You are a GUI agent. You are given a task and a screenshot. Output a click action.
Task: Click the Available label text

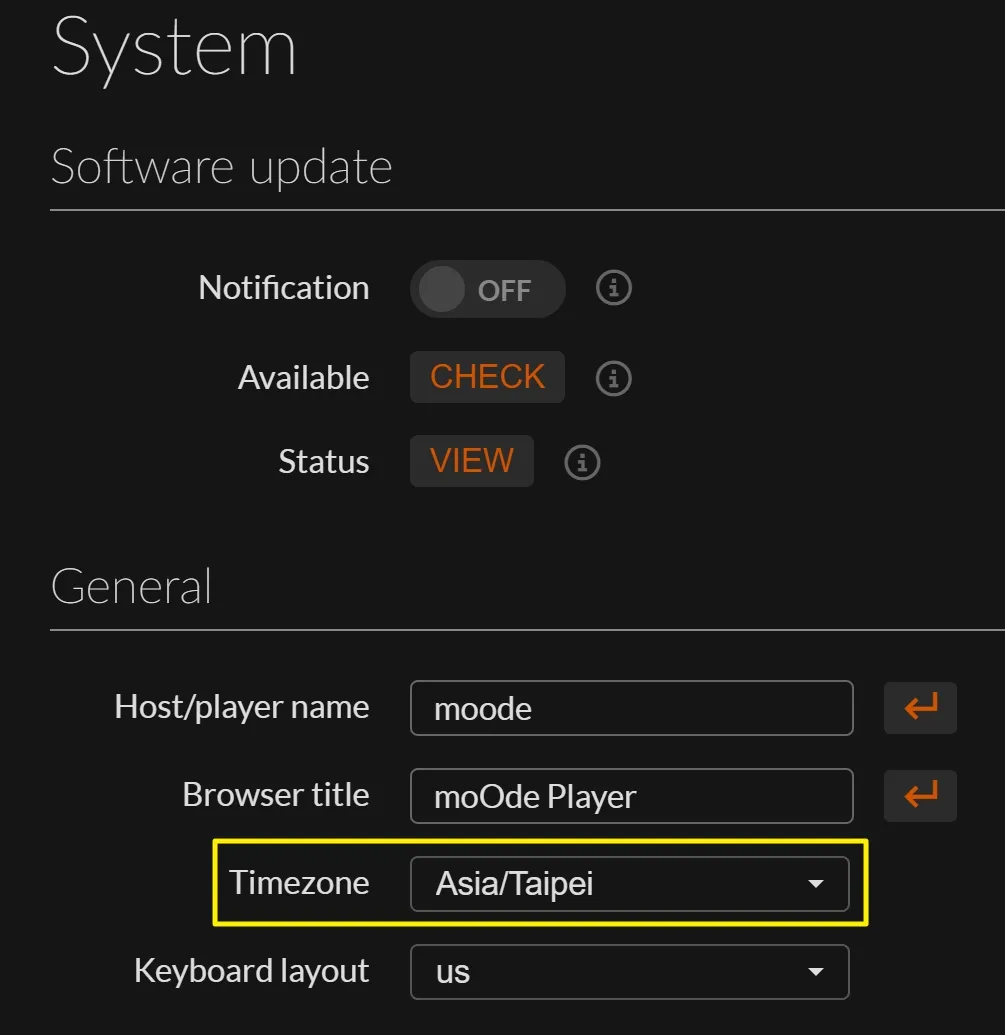click(304, 378)
